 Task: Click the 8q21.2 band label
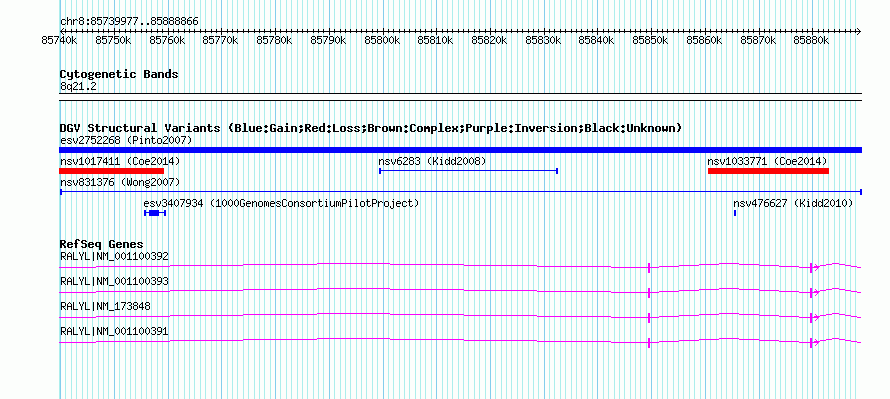pyautogui.click(x=78, y=86)
